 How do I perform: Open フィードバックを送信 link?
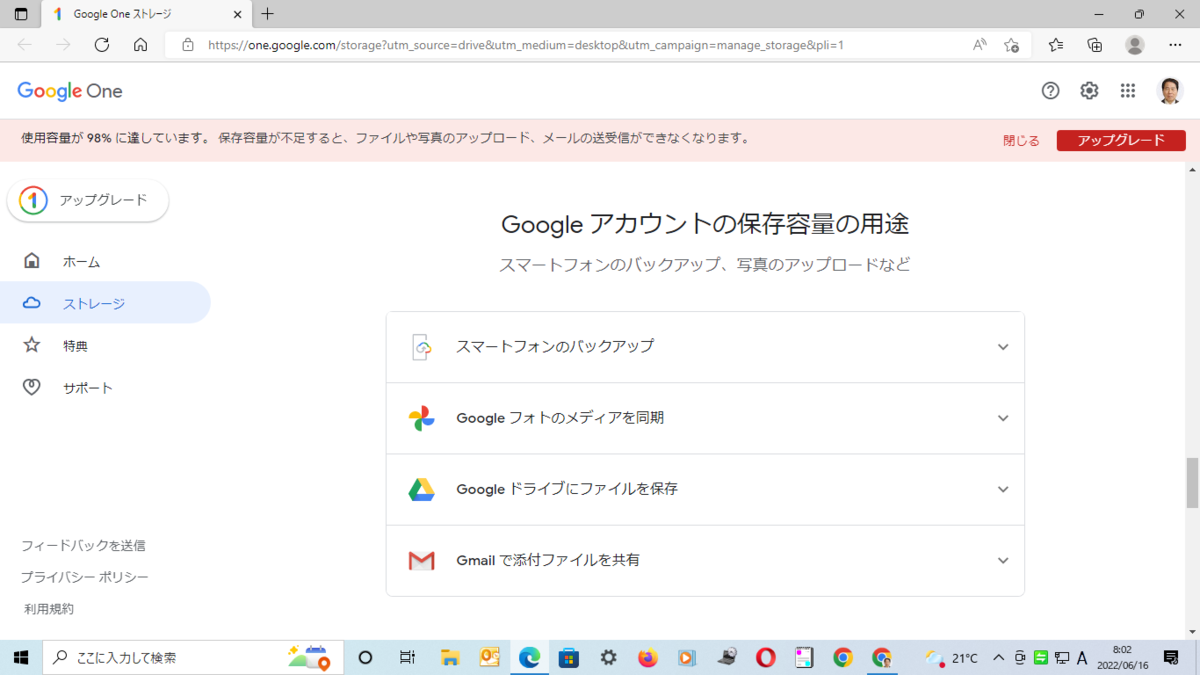(x=83, y=545)
